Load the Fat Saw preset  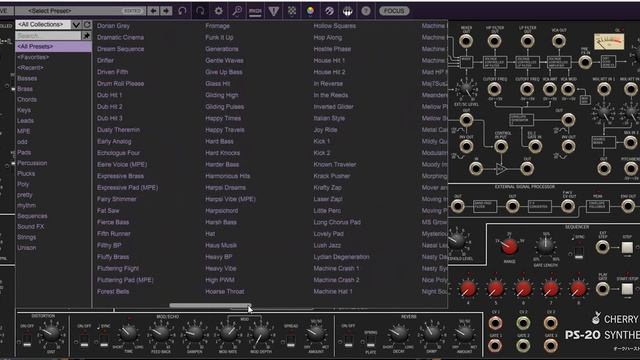pos(108,211)
